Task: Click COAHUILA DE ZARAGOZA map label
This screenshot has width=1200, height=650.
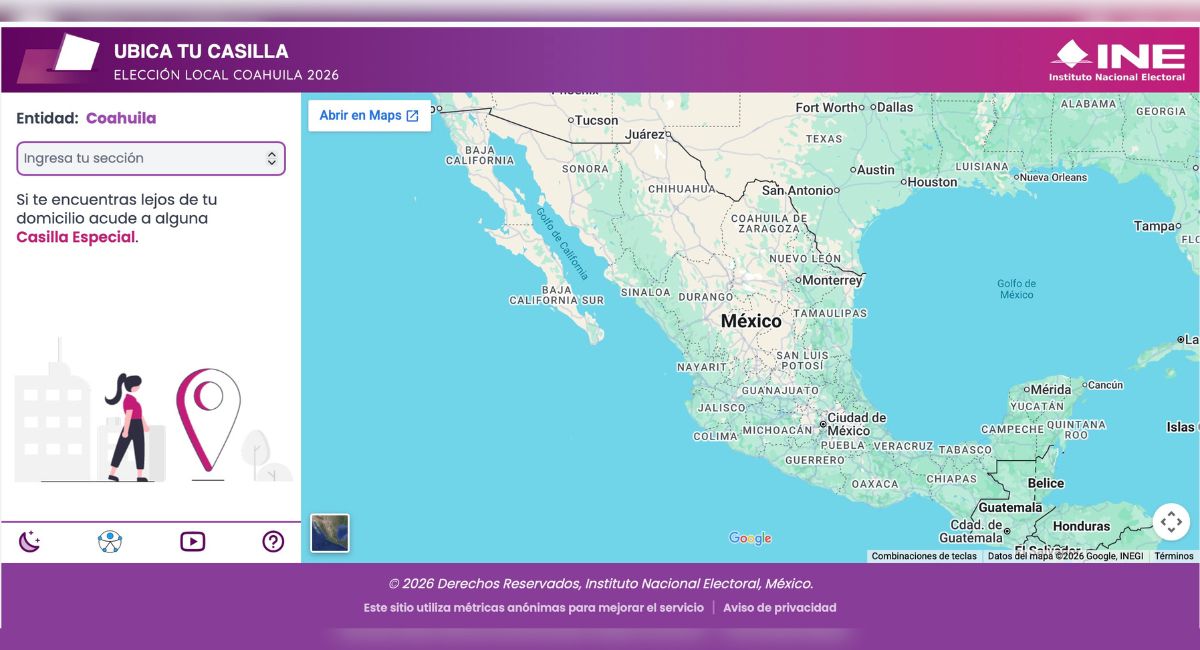Action: 769,224
